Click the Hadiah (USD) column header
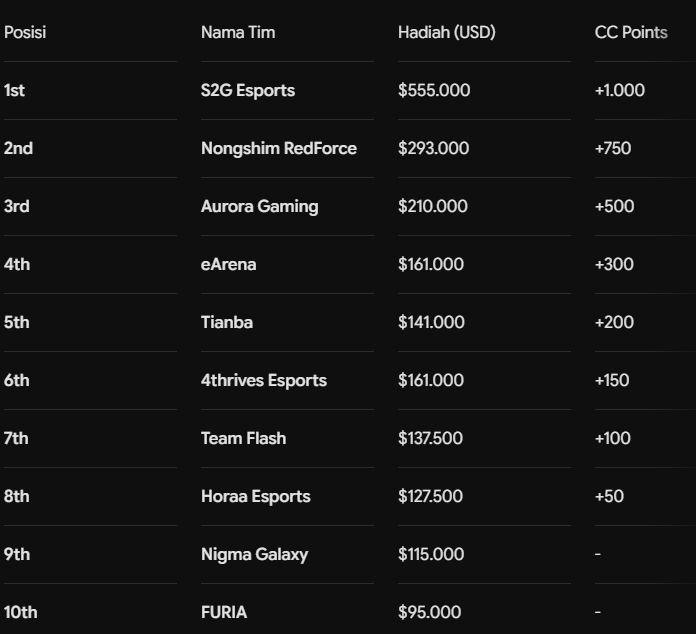The width and height of the screenshot is (696, 634). [x=447, y=32]
